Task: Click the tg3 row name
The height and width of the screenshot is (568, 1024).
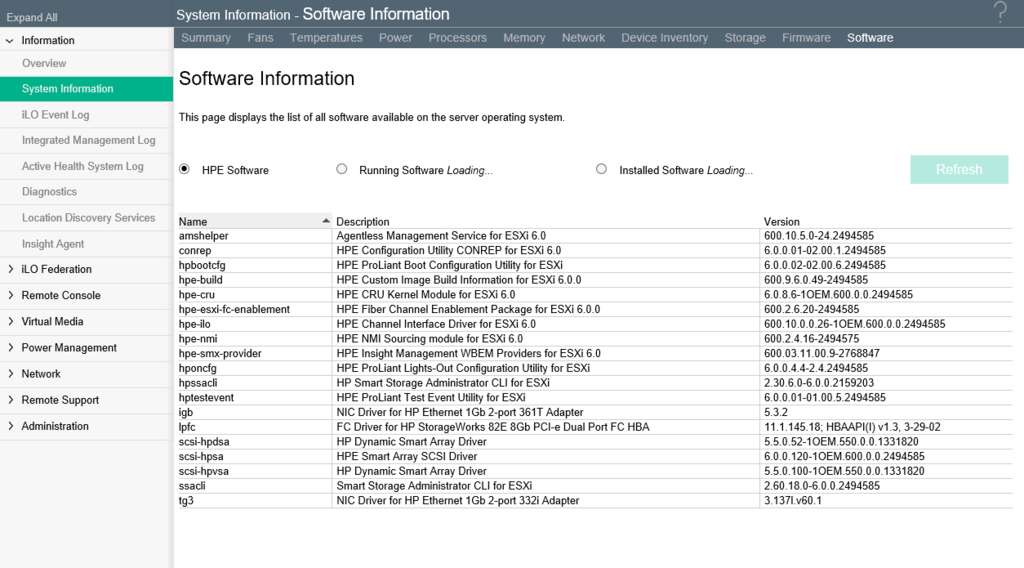Action: 186,501
